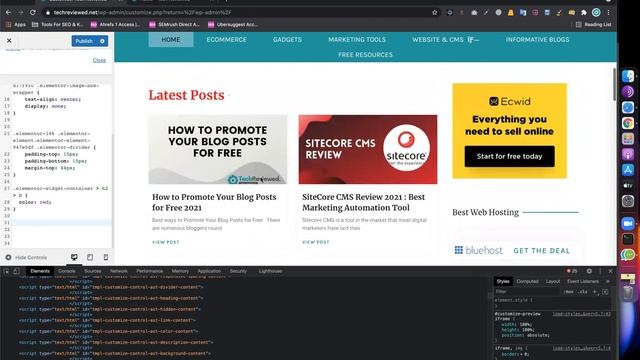The width and height of the screenshot is (640, 360).
Task: Open ECOMMERCE nav menu item
Action: click(x=227, y=40)
